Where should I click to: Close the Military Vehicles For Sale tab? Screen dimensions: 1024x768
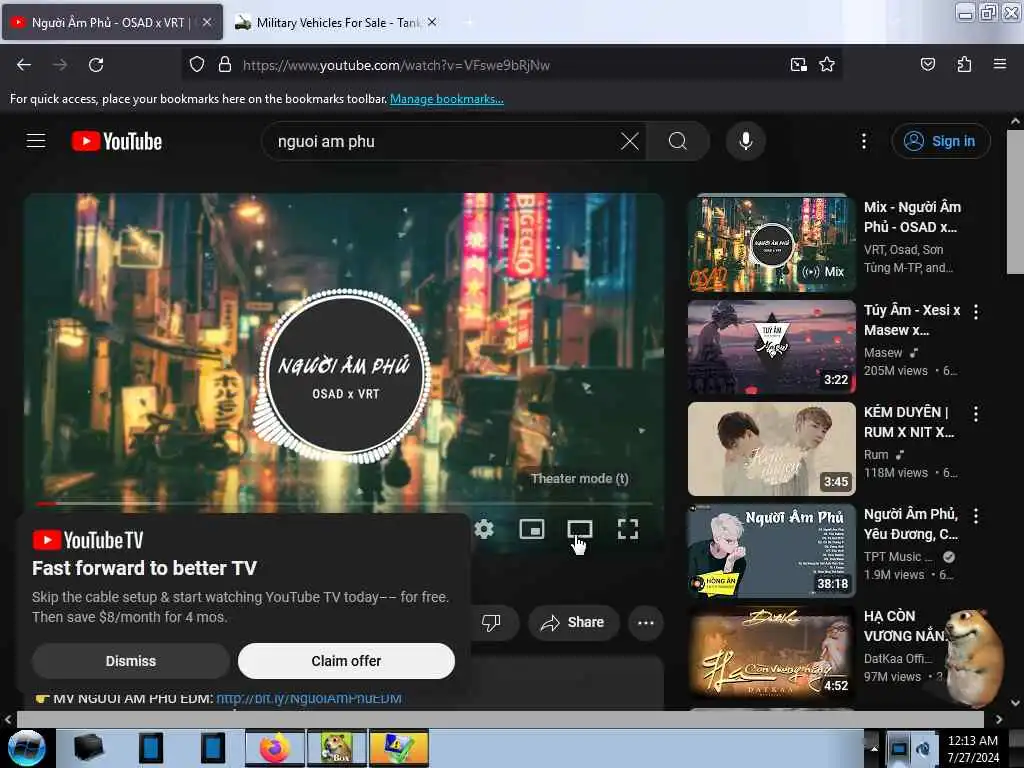[x=432, y=22]
